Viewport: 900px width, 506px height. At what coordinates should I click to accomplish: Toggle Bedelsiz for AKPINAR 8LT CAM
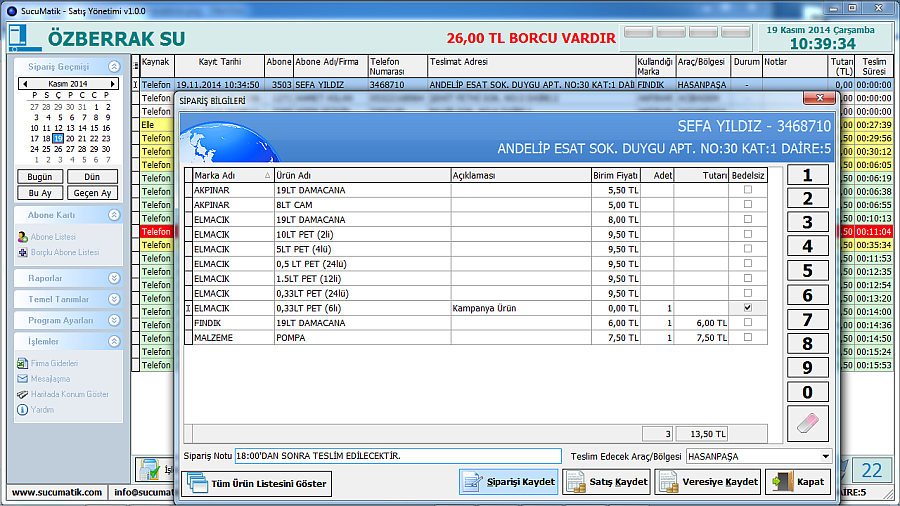(x=747, y=204)
